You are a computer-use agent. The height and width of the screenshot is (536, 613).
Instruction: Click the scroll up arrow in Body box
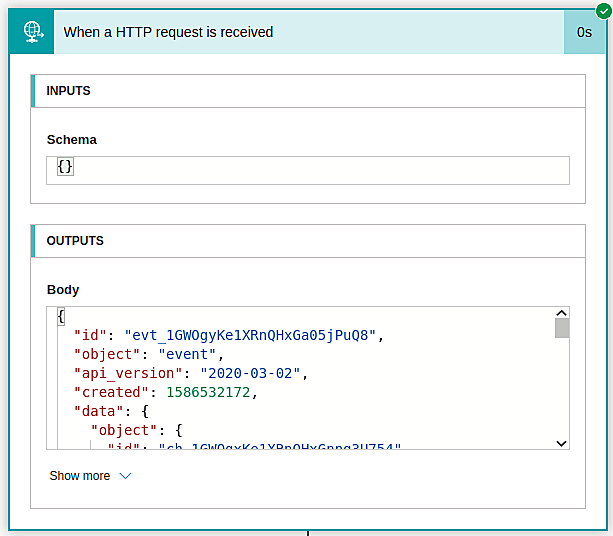pos(561,314)
